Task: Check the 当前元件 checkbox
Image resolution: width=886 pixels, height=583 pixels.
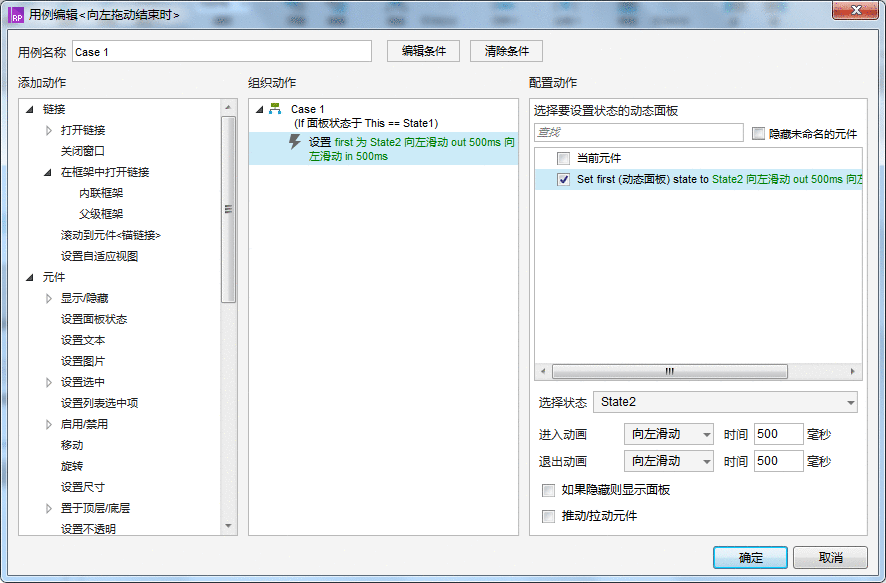Action: coord(563,158)
